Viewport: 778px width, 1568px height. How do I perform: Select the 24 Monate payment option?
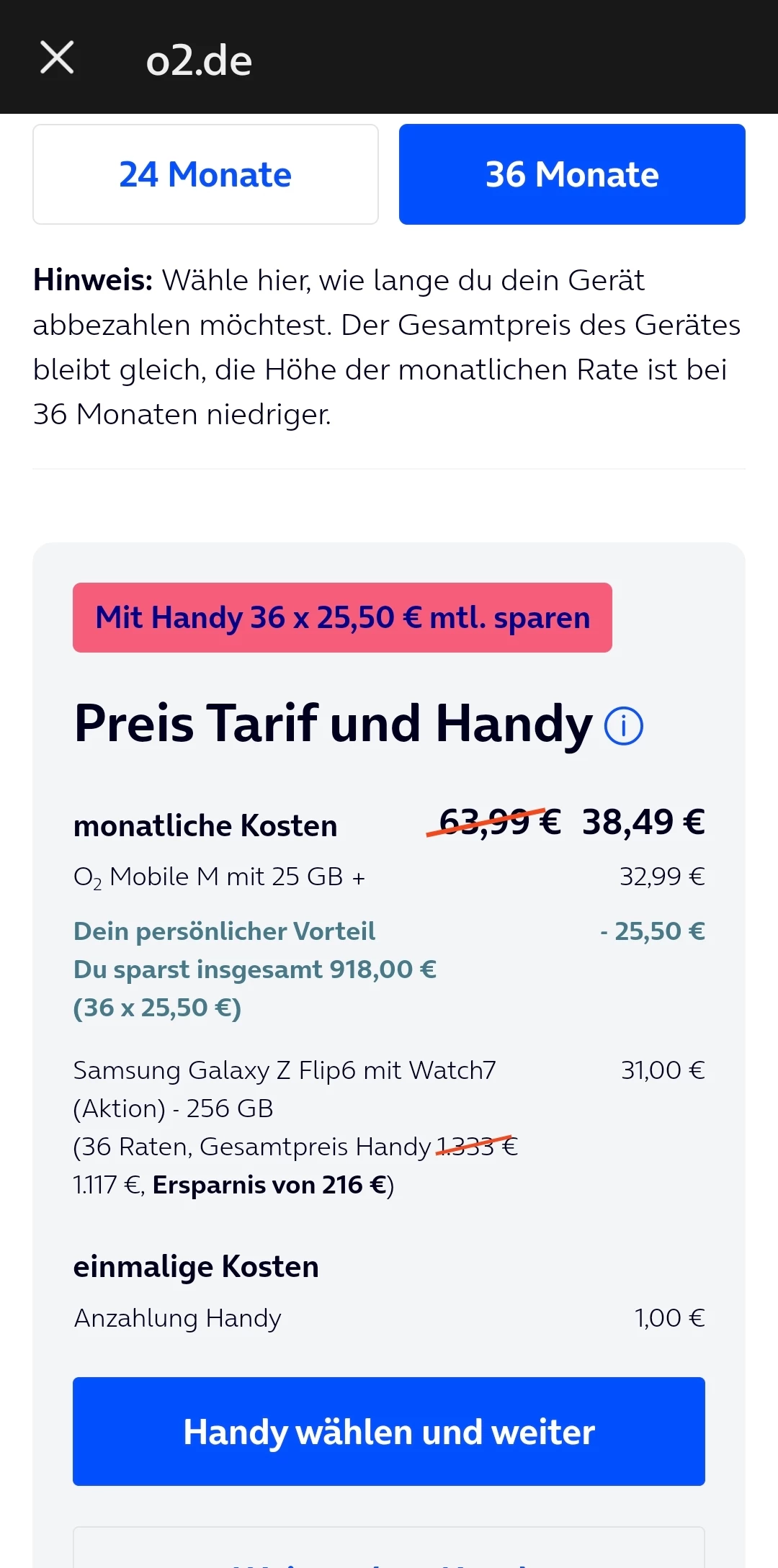pos(205,174)
